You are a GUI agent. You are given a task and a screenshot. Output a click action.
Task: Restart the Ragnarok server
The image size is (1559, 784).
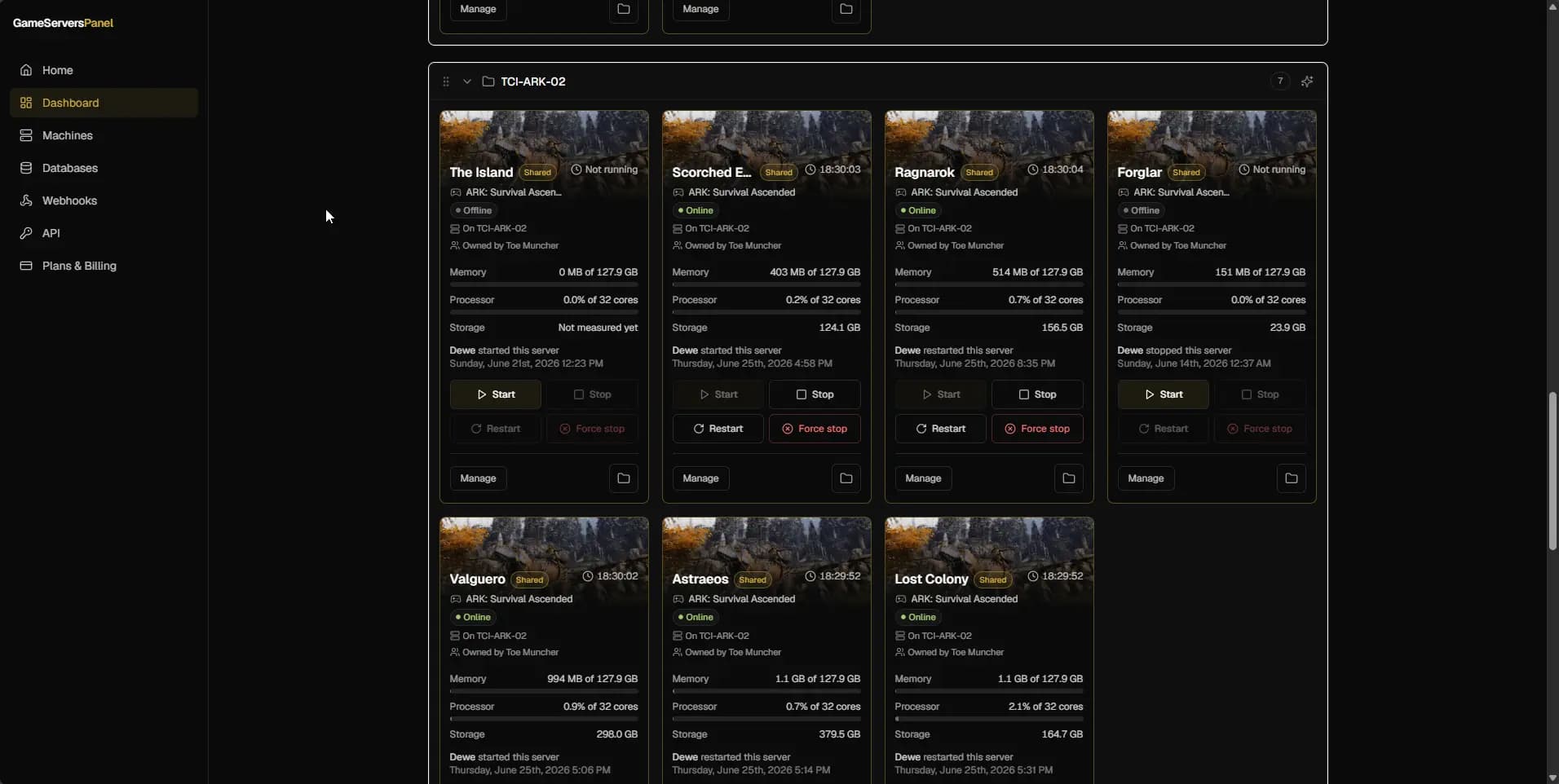[940, 429]
